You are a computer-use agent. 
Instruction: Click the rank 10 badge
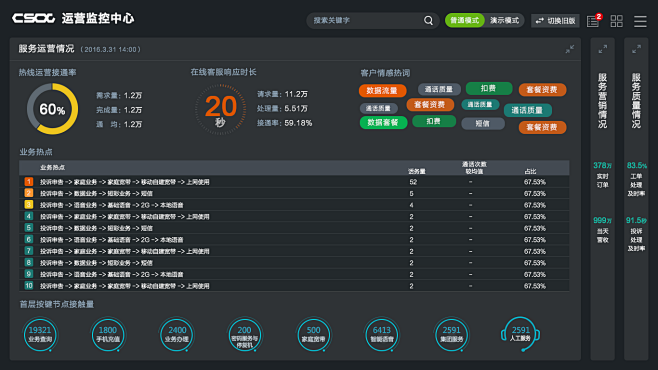click(x=29, y=285)
